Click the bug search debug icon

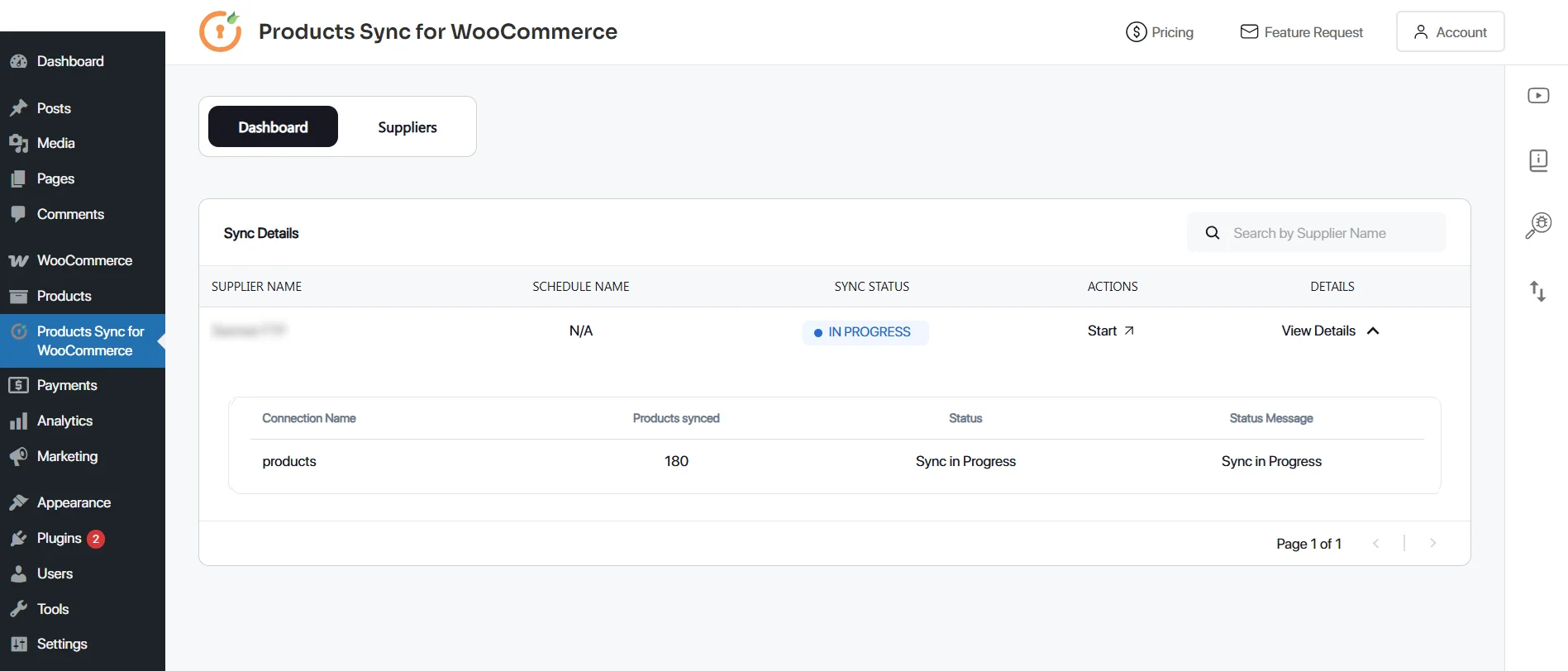coord(1538,225)
